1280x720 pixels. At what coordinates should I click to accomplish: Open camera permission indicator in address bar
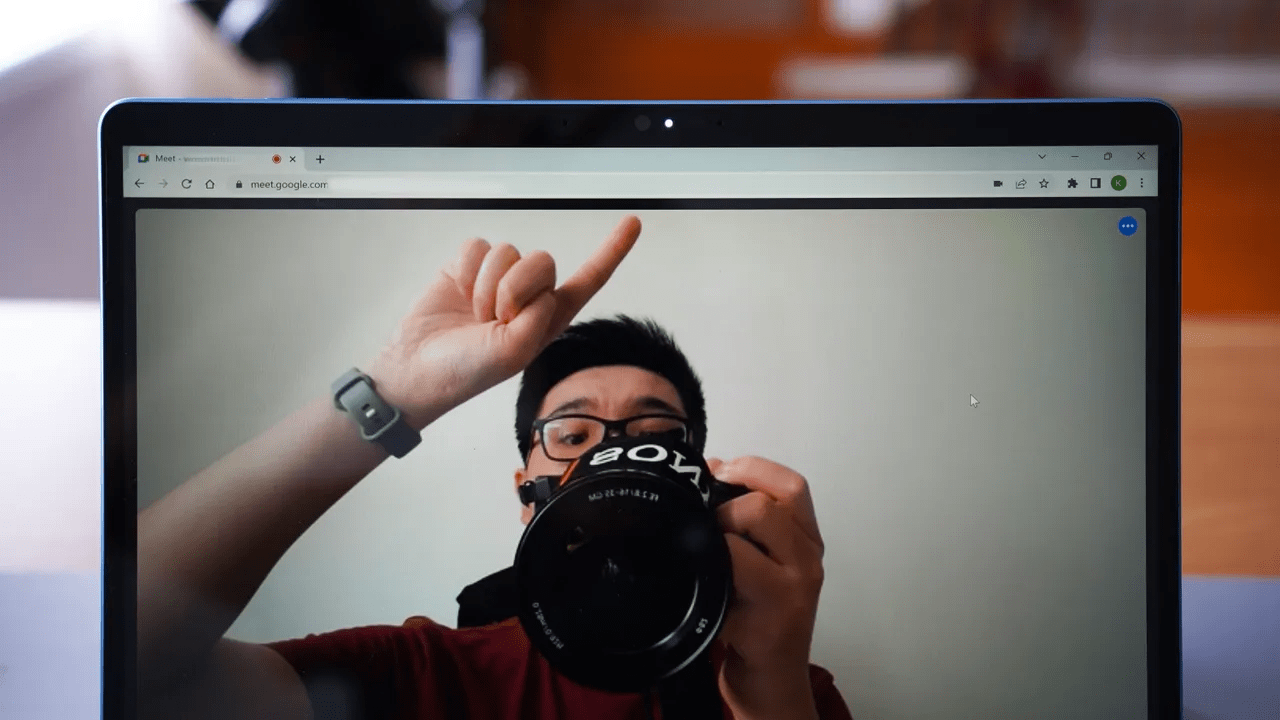(x=998, y=184)
